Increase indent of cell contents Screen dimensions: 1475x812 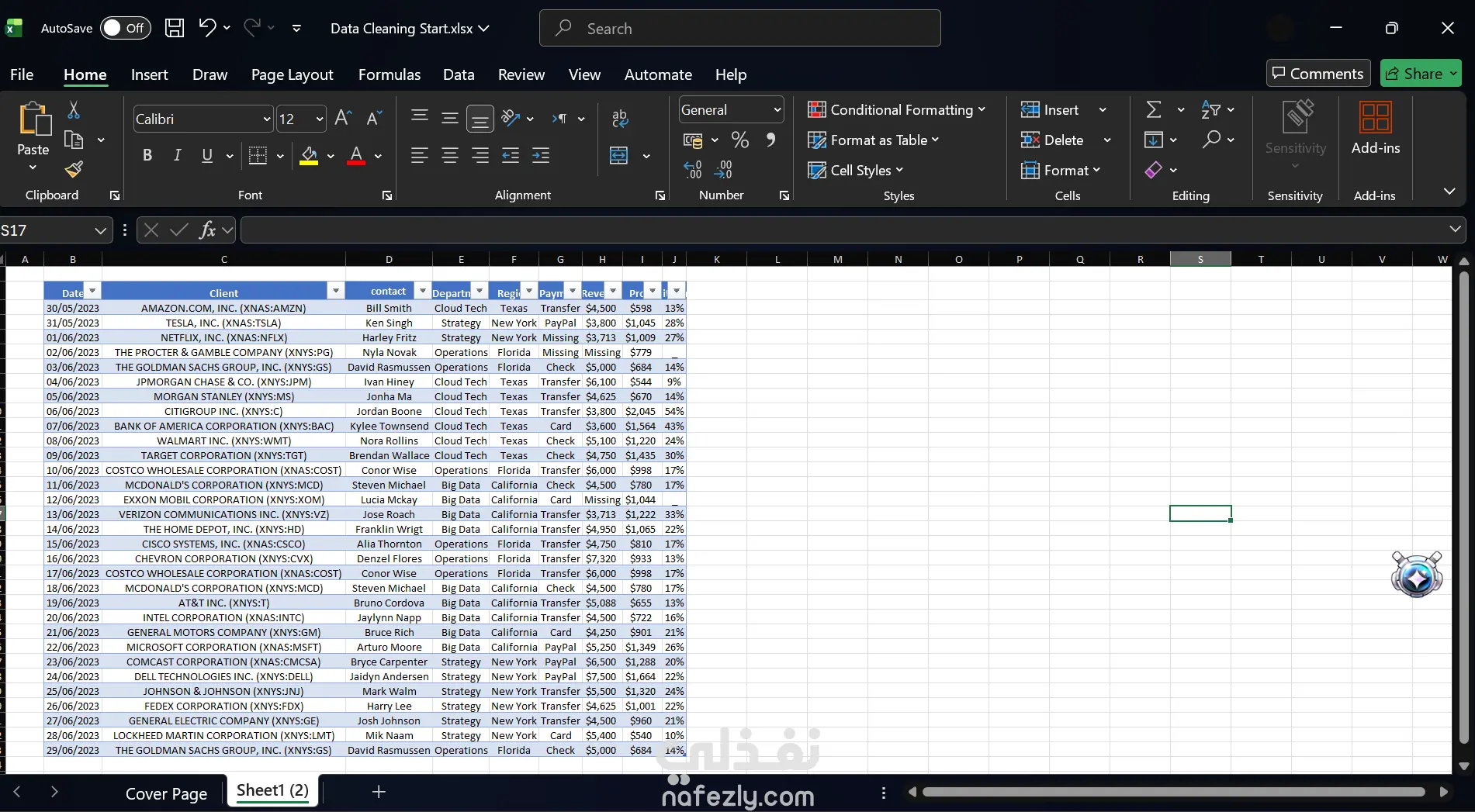tap(541, 155)
